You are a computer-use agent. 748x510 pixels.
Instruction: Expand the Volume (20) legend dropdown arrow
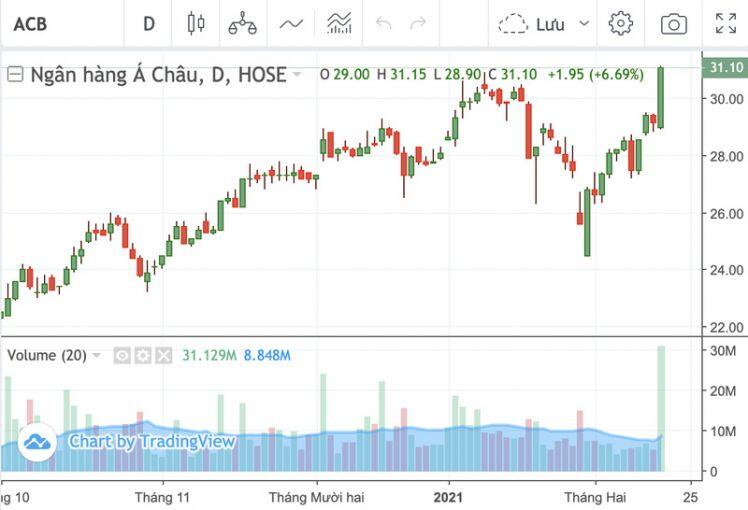coord(97,355)
